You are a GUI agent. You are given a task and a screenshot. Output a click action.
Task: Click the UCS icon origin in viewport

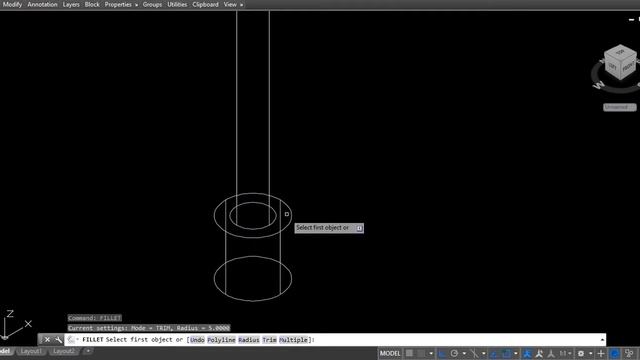[4, 338]
